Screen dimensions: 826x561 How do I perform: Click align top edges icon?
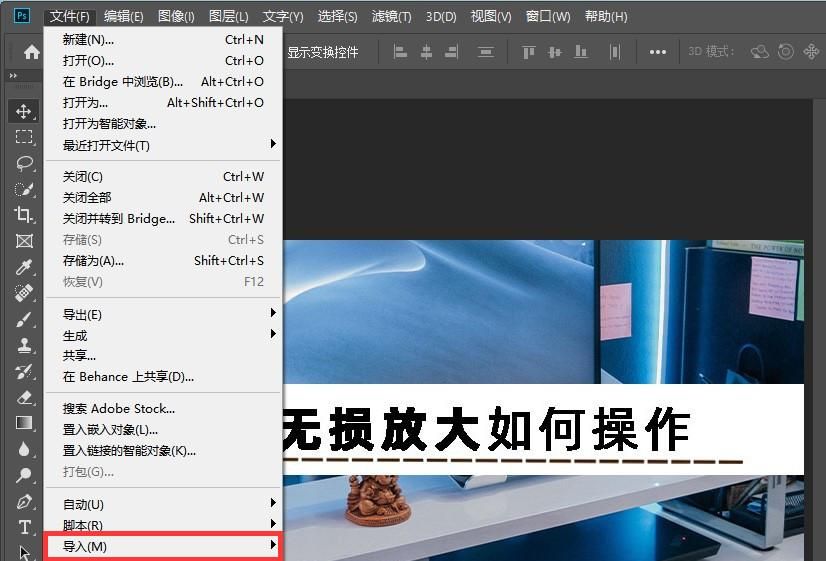point(528,52)
